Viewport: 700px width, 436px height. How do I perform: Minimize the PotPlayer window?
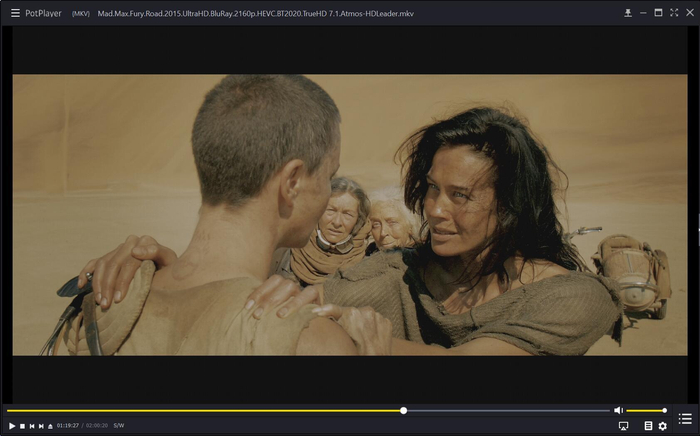643,13
